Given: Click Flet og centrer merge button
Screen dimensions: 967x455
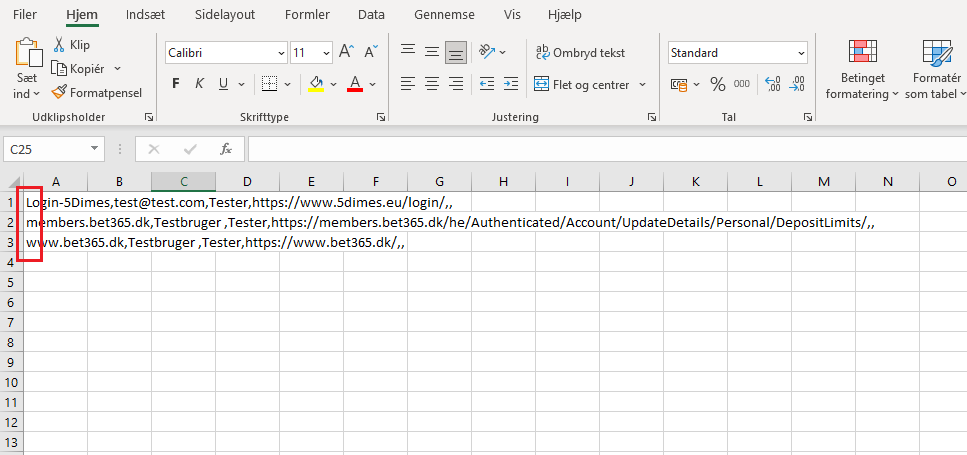Looking at the screenshot, I should click(582, 84).
